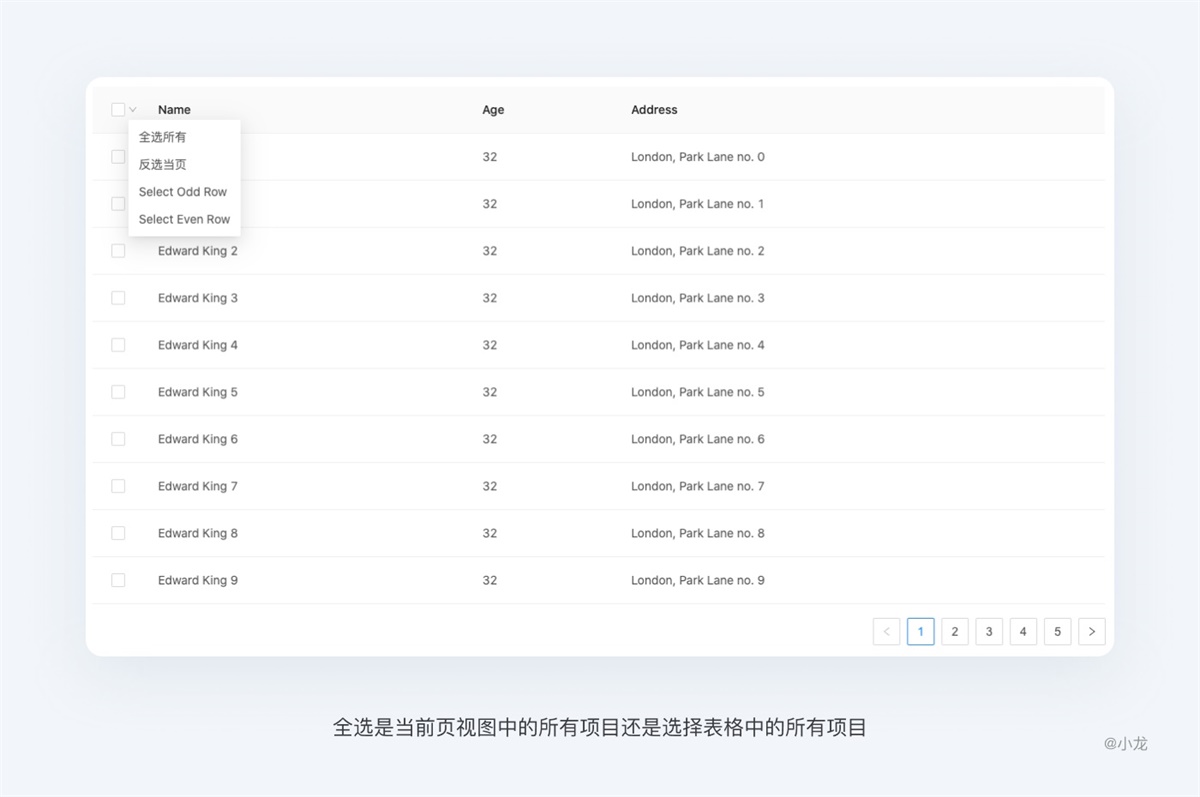Toggle the select-all checkbox in the table header

(118, 110)
